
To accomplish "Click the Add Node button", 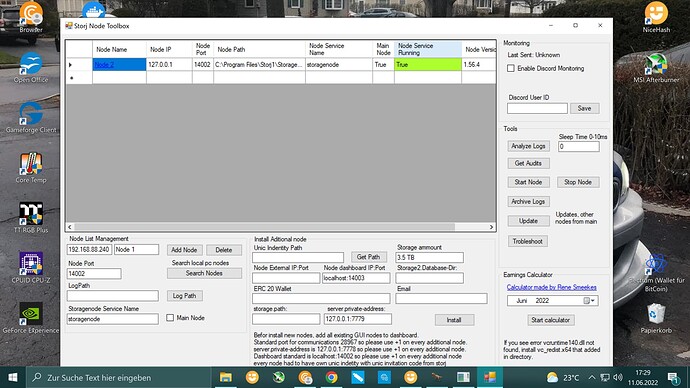I will [184, 250].
